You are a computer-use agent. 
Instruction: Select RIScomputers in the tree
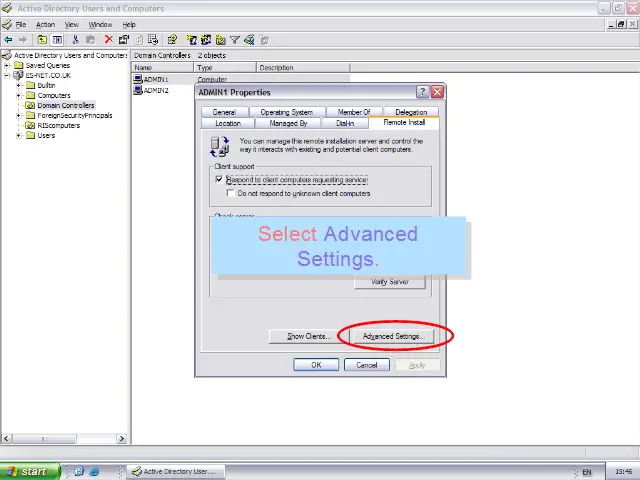58,125
